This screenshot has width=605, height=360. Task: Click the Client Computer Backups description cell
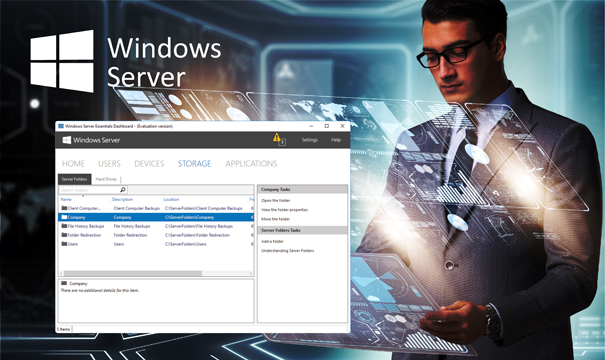click(137, 208)
